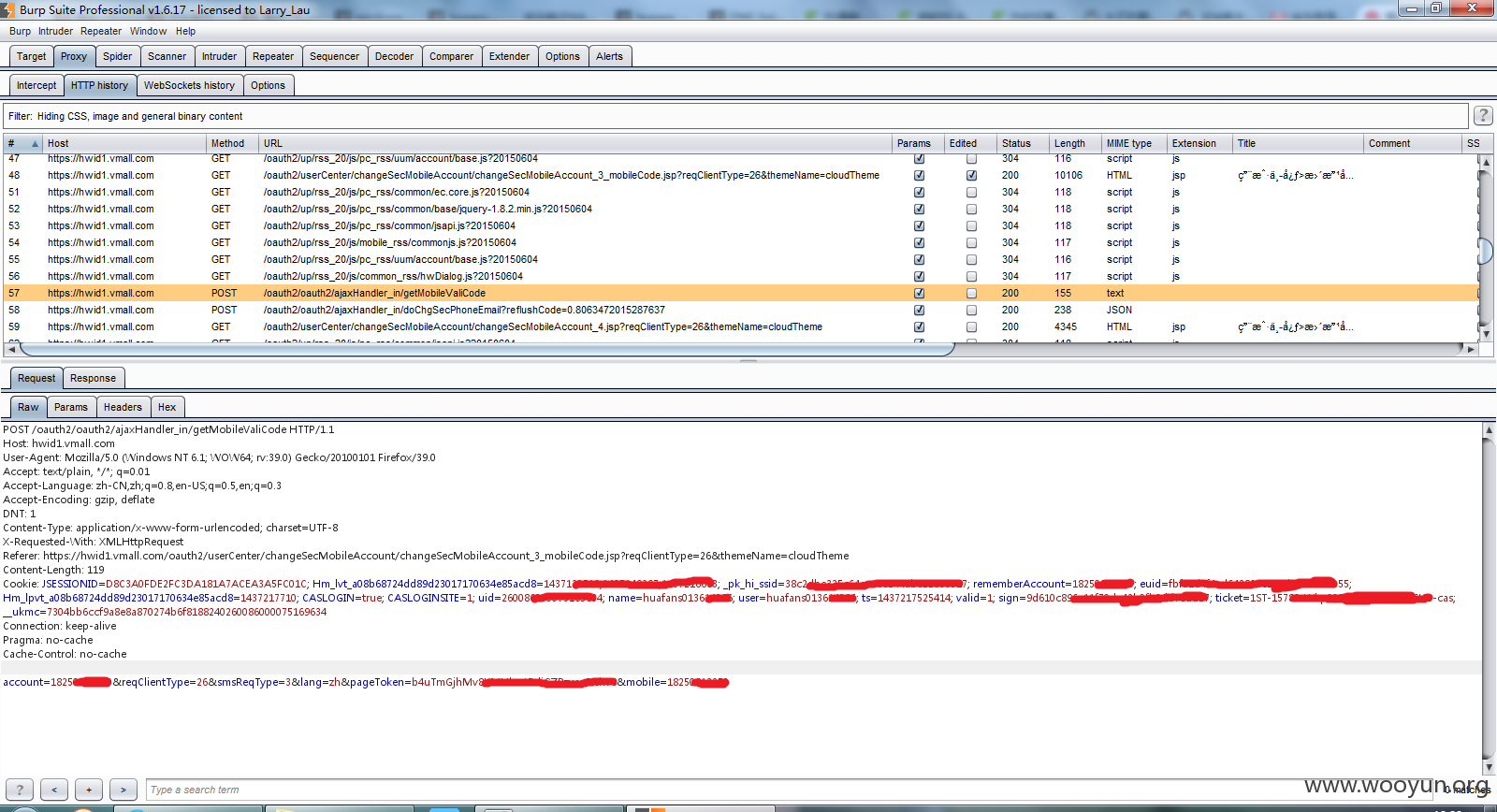Open the Intruder menu in menu bar
Image resolution: width=1497 pixels, height=812 pixels.
coord(55,31)
